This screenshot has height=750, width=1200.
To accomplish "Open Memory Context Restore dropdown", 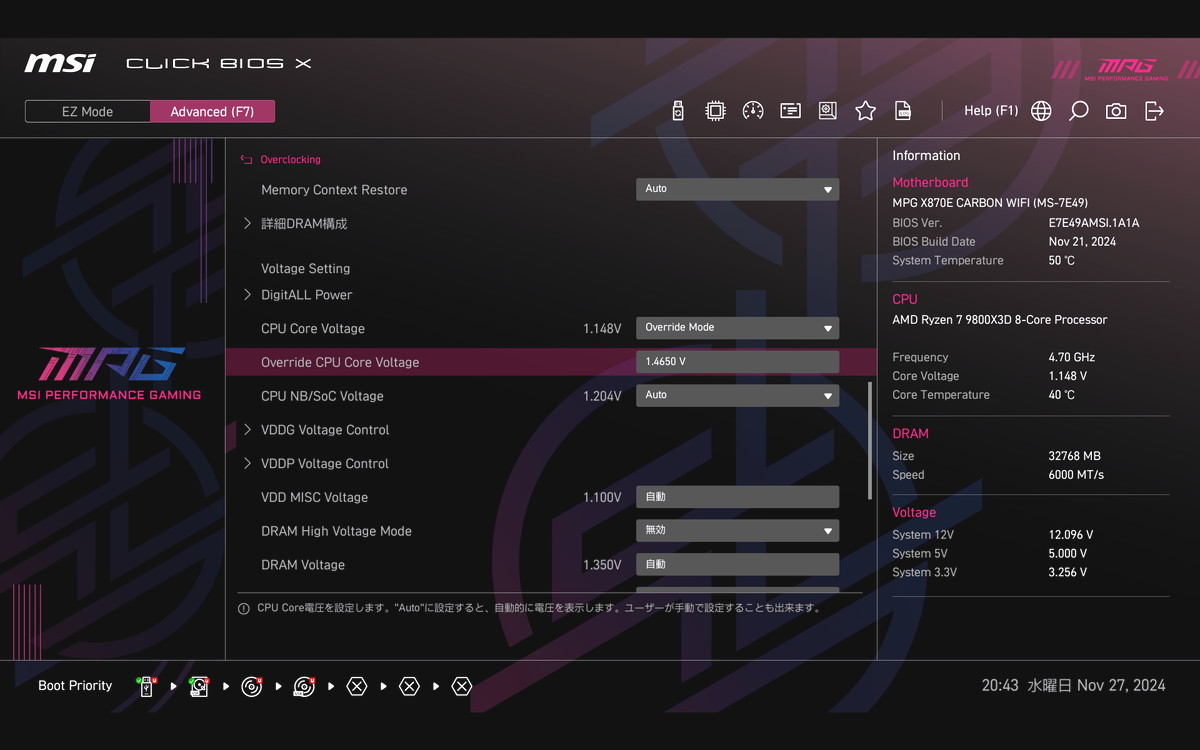I will click(737, 189).
